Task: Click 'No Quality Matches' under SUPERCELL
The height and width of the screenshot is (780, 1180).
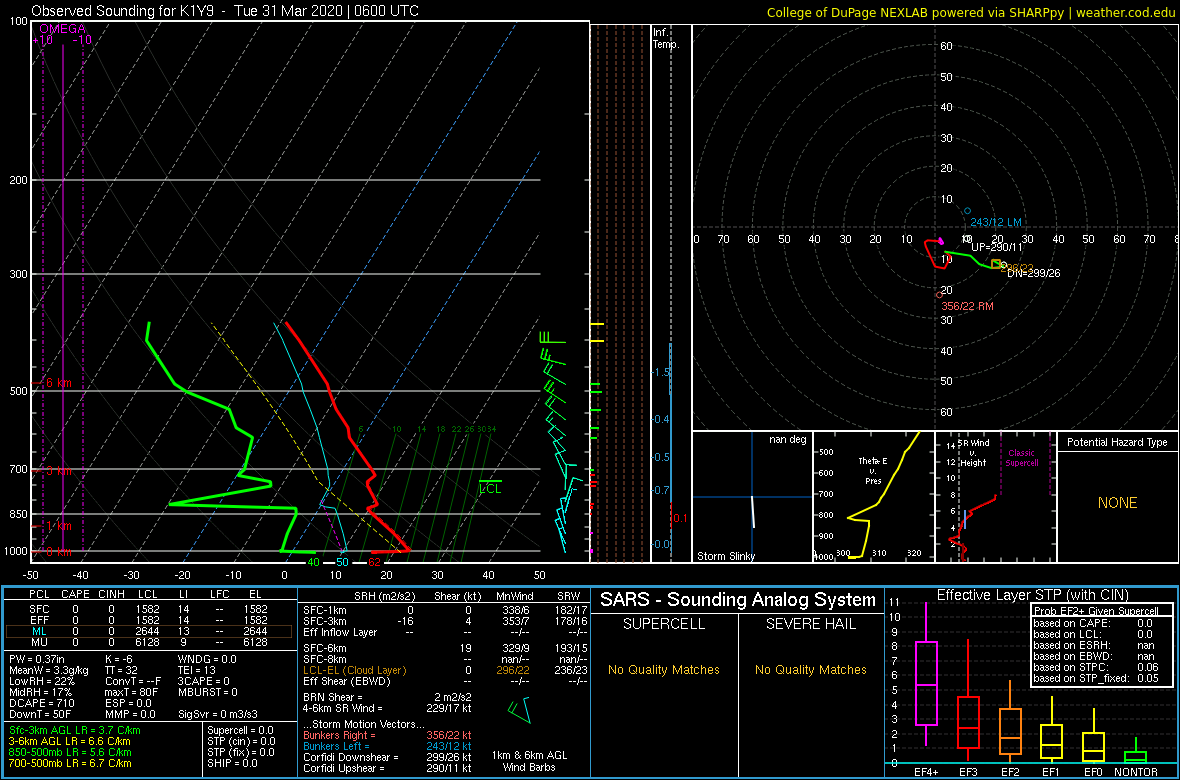Action: [663, 669]
